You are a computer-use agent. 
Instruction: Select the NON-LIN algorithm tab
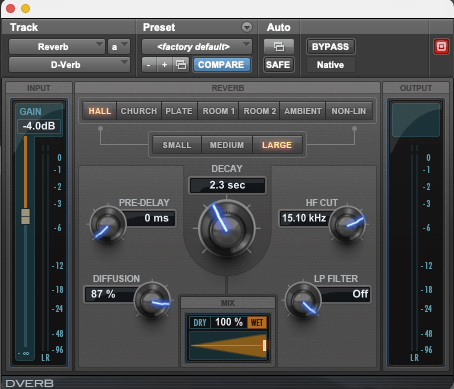click(x=349, y=111)
